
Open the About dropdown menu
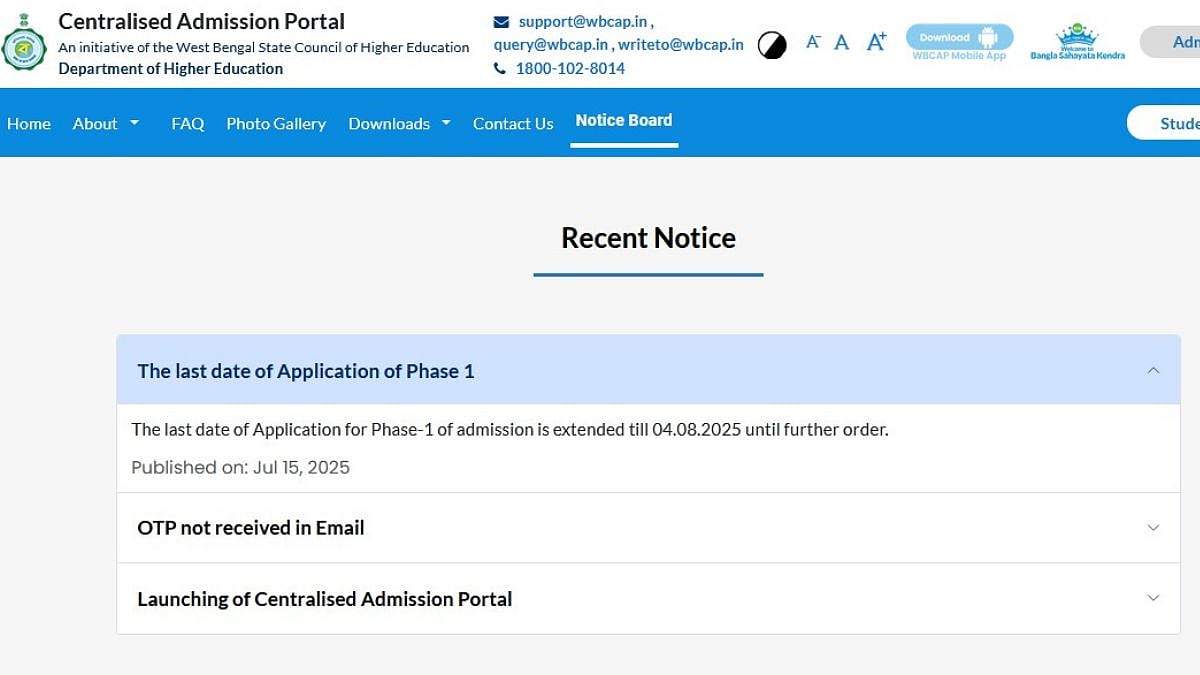click(106, 123)
